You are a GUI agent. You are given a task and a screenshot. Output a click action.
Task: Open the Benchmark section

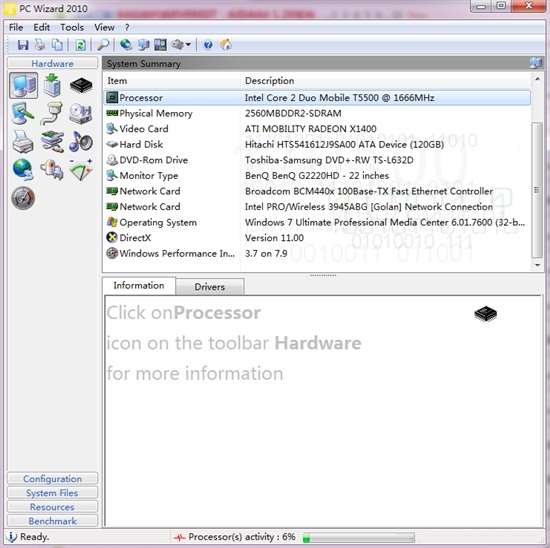click(x=52, y=521)
